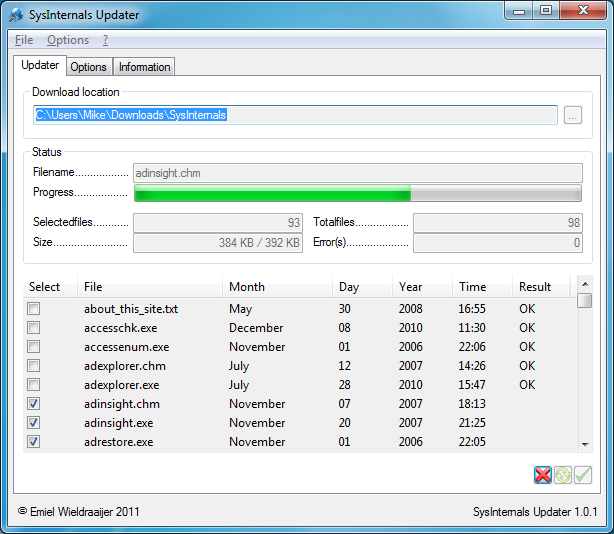
Task: Click the SysInternals Updater 1.0.1 version text
Action: click(535, 512)
